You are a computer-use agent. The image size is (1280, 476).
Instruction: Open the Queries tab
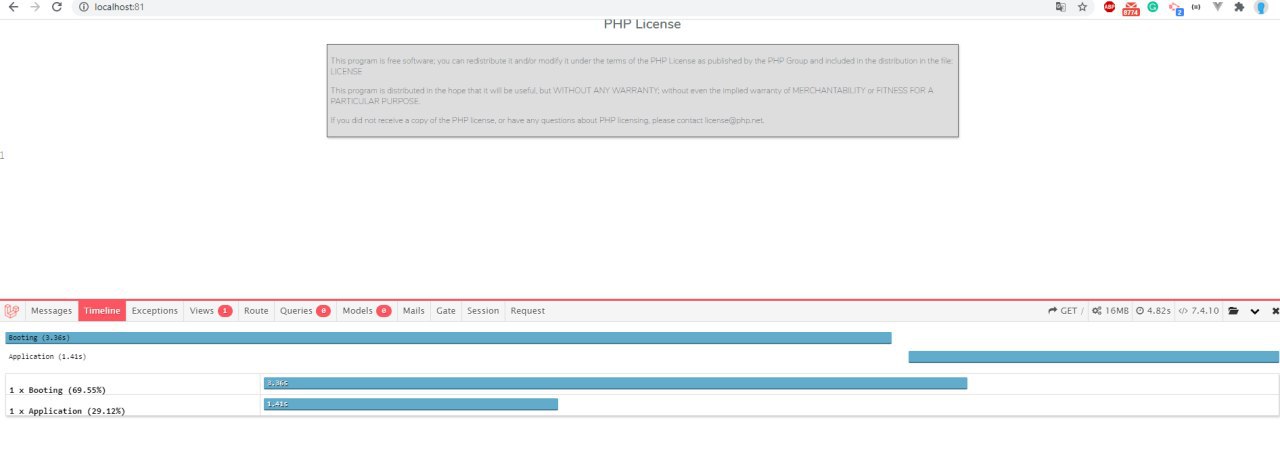pyautogui.click(x=305, y=311)
